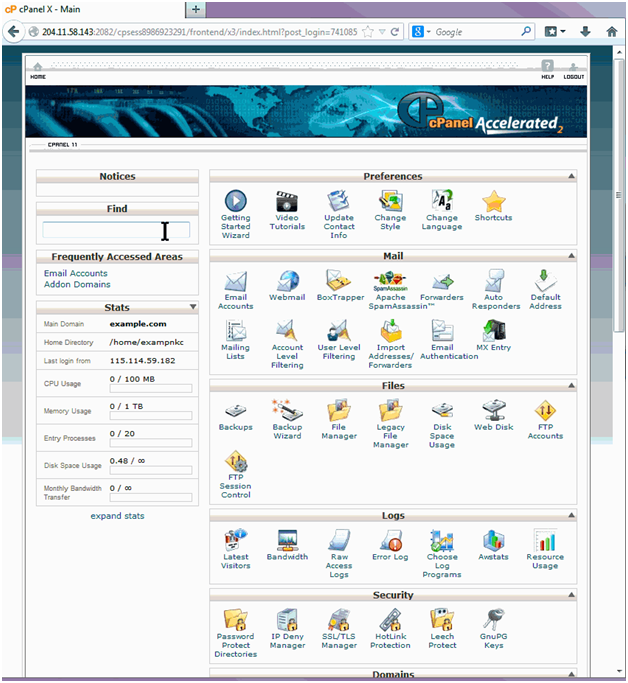Viewport: 628px width, 683px height.
Task: Open Raw Access Logs
Action: click(339, 553)
